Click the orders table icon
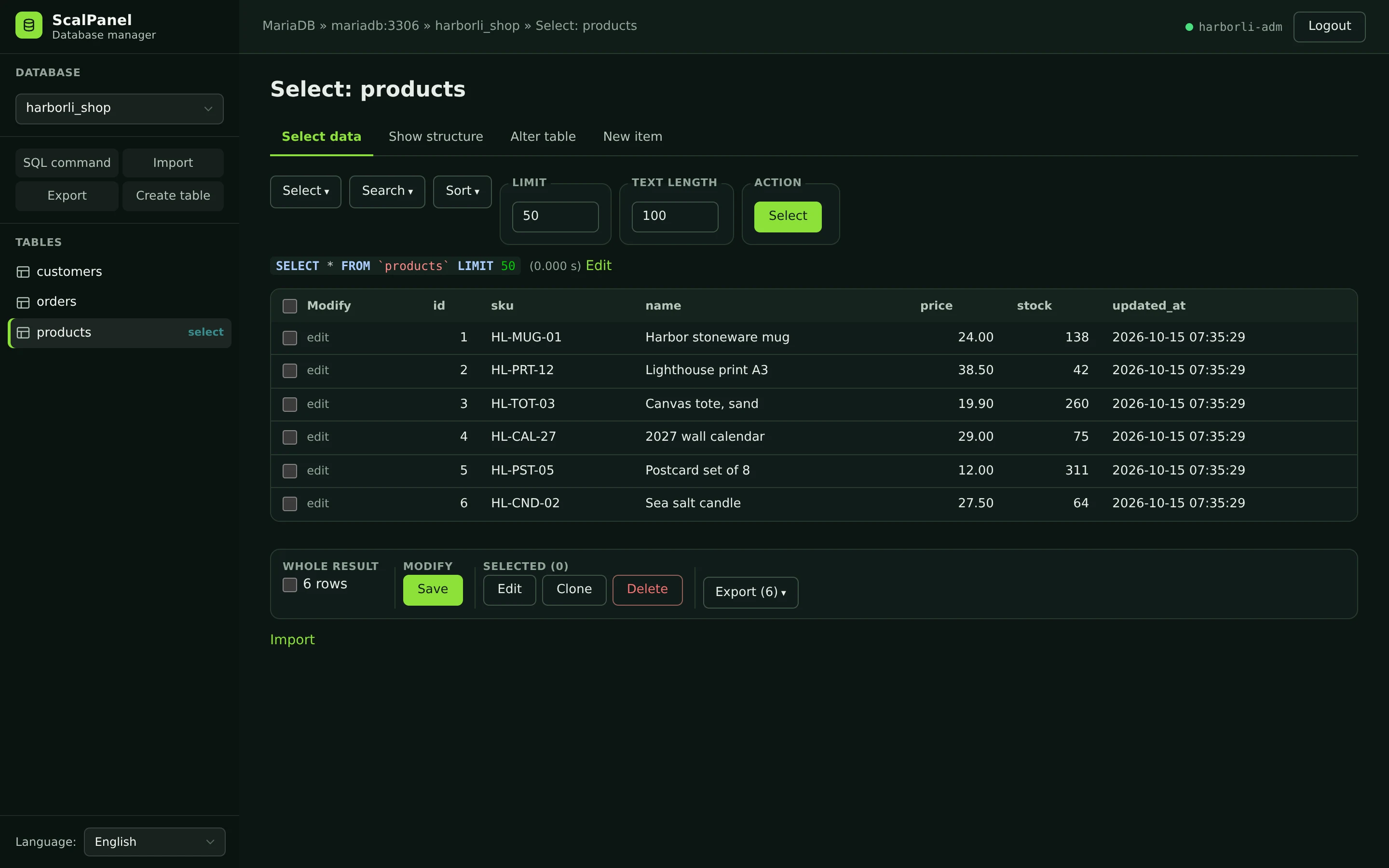Viewport: 1389px width, 868px height. [23, 302]
